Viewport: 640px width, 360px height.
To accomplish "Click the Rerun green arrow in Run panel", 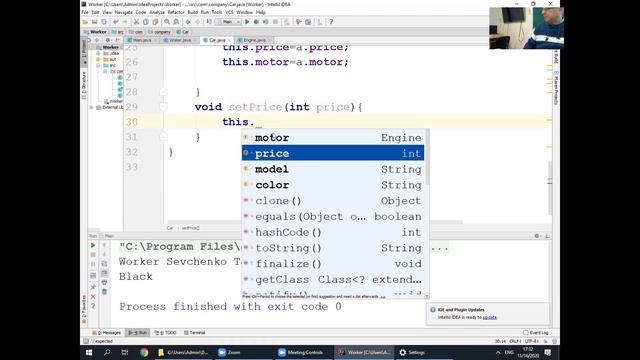I will pyautogui.click(x=93, y=245).
